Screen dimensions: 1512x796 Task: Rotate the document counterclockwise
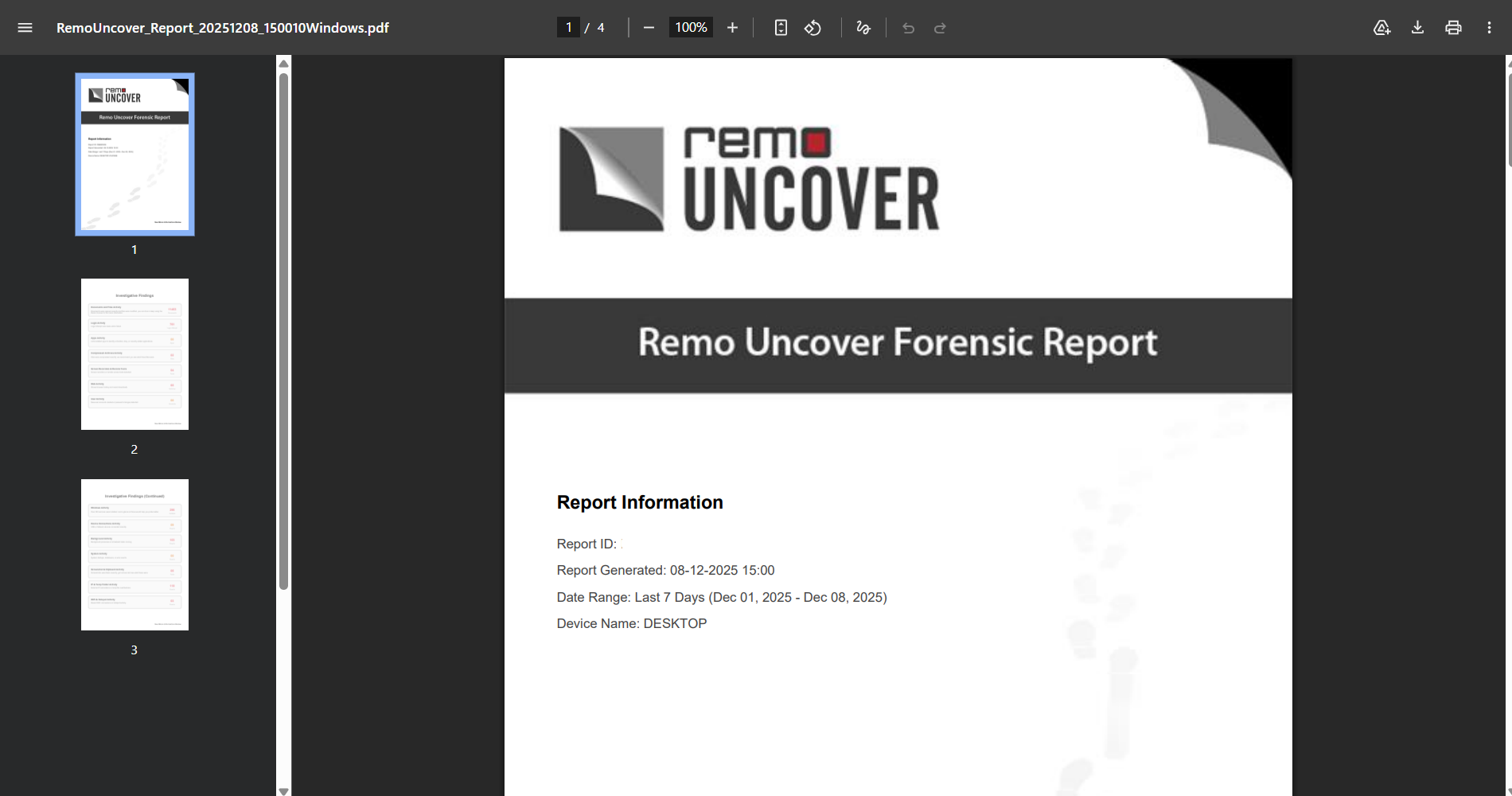[813, 28]
